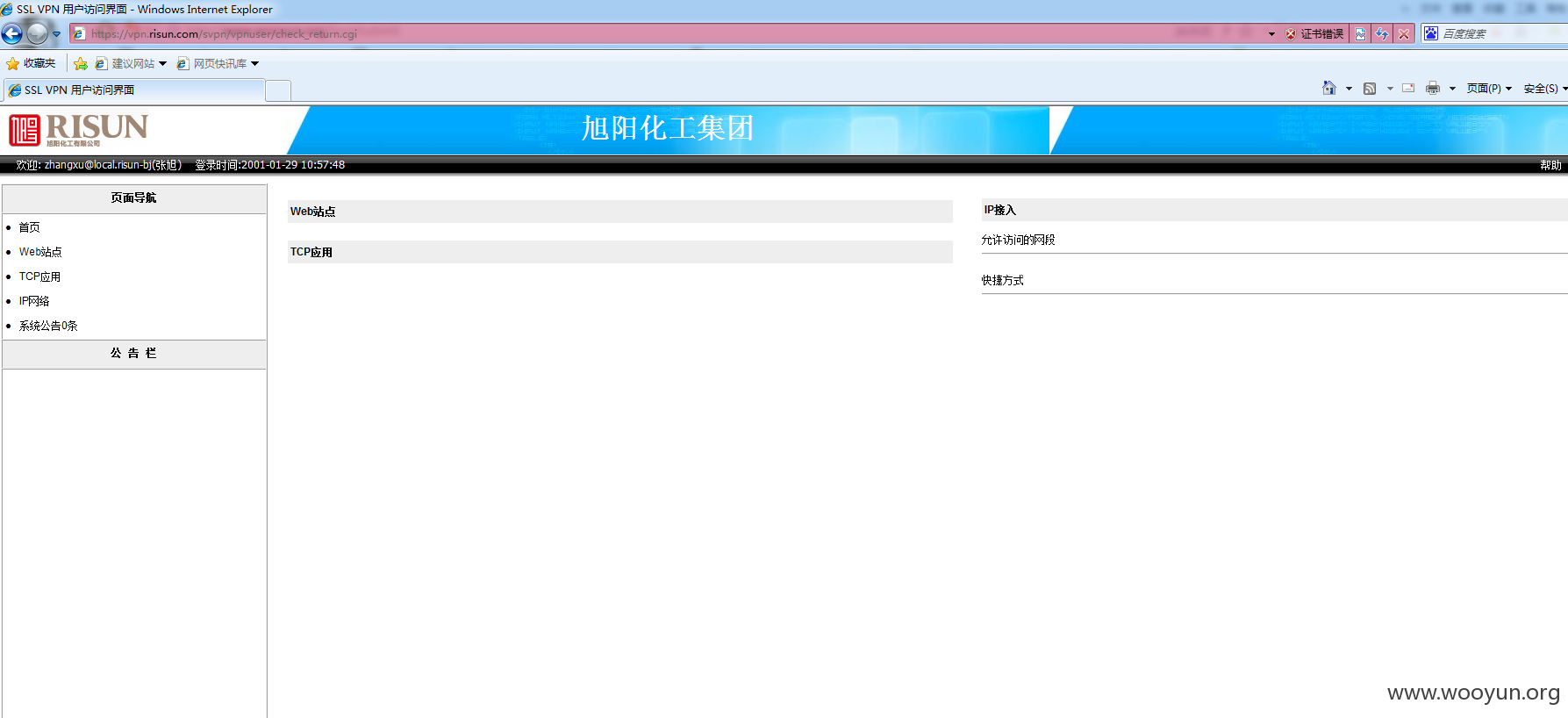Click the login time 2001-01-29 text

[270, 165]
